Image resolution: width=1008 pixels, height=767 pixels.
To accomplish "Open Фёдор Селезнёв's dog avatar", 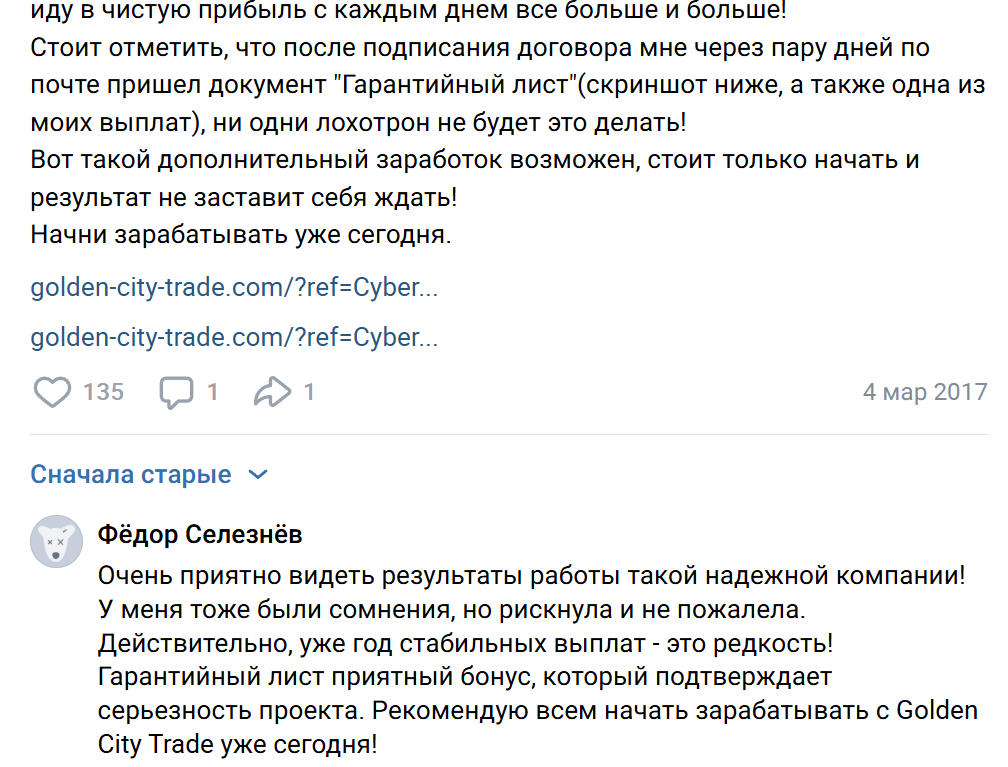I will pos(56,542).
